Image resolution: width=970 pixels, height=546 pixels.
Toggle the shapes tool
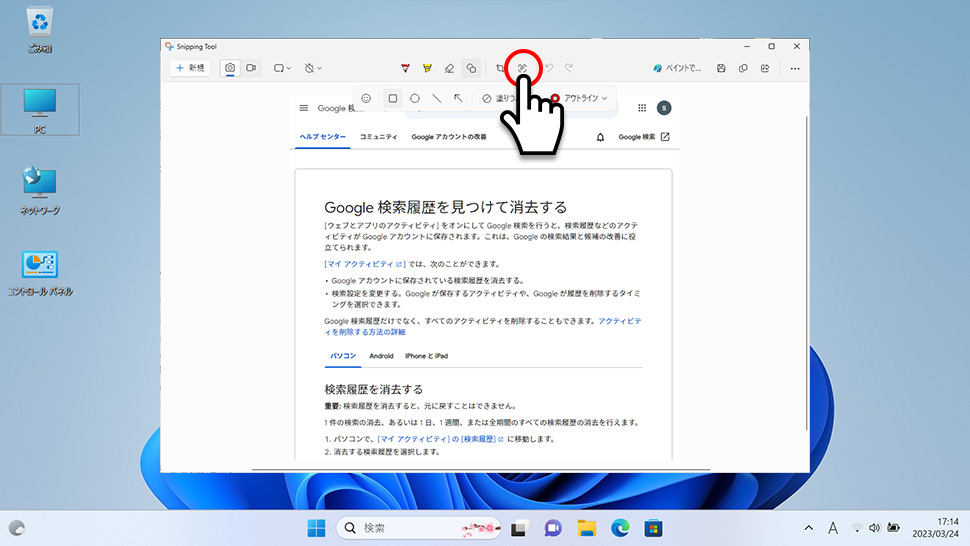(x=471, y=68)
